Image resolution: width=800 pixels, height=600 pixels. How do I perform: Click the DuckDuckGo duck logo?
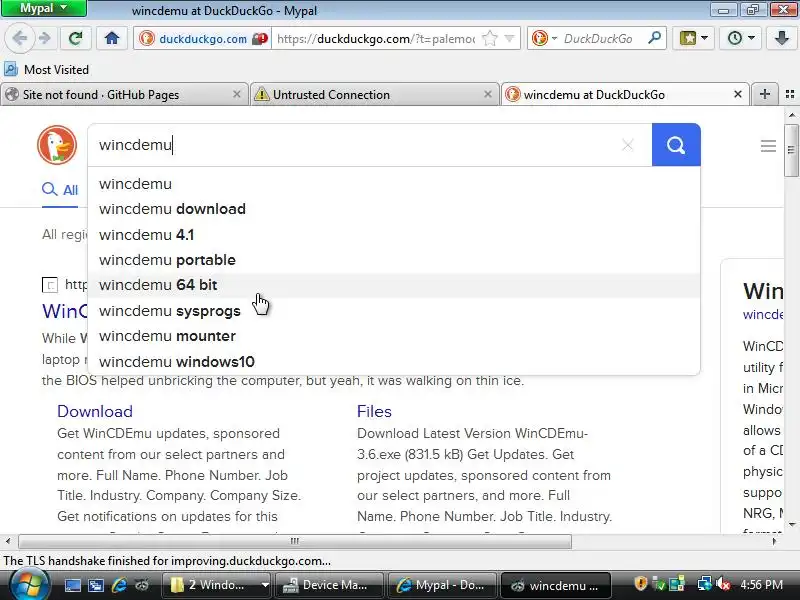pyautogui.click(x=57, y=145)
